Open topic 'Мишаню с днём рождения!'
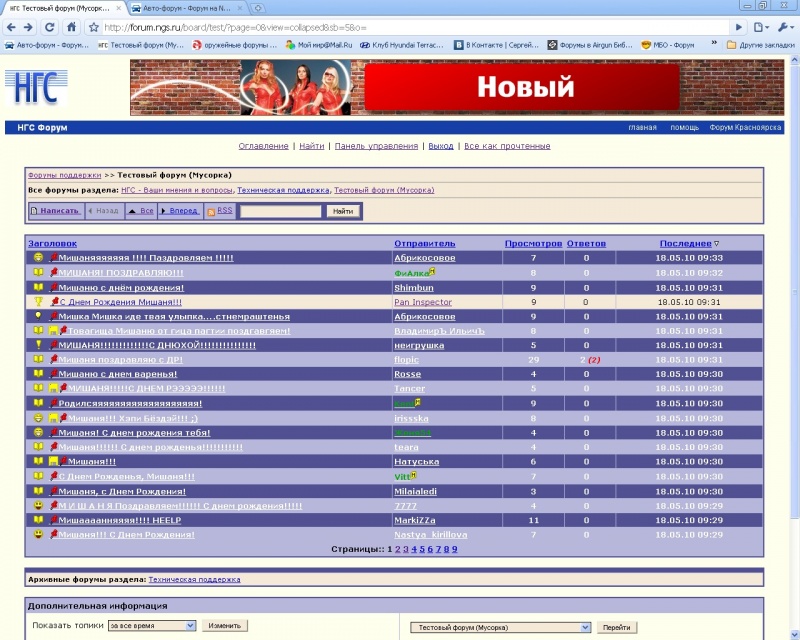The height and width of the screenshot is (640, 800). coord(121,288)
